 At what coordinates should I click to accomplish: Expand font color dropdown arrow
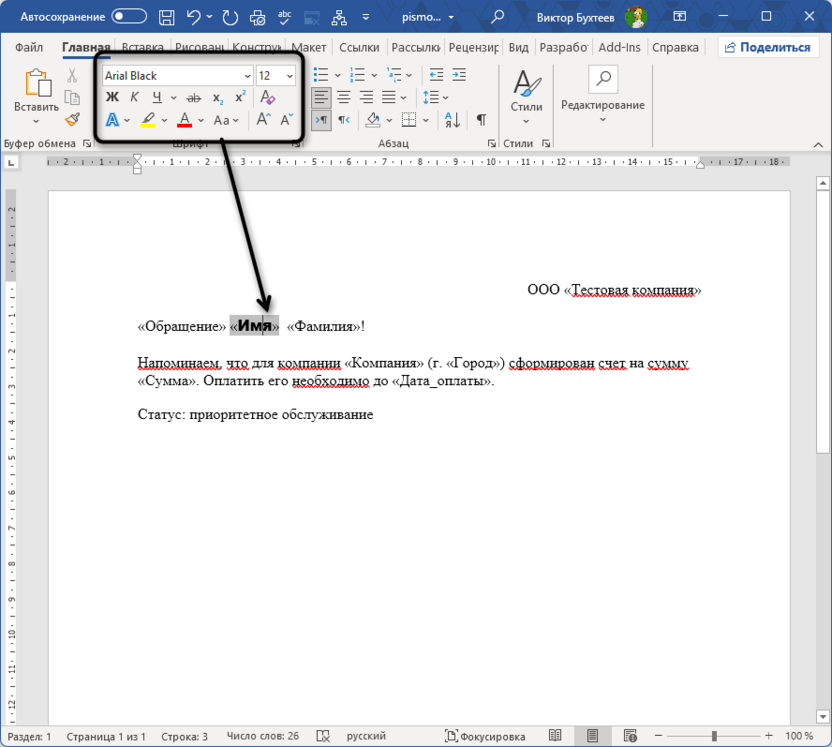click(201, 120)
